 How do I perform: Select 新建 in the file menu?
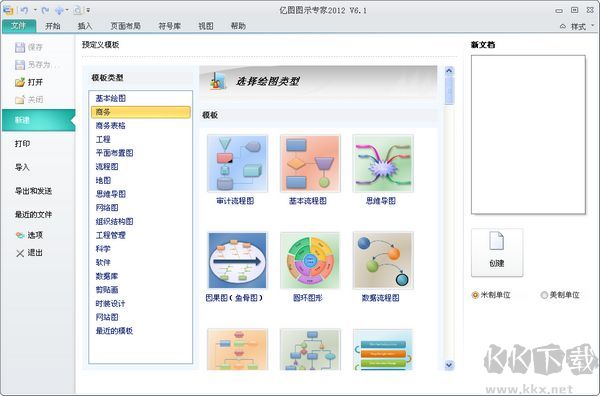pos(38,120)
